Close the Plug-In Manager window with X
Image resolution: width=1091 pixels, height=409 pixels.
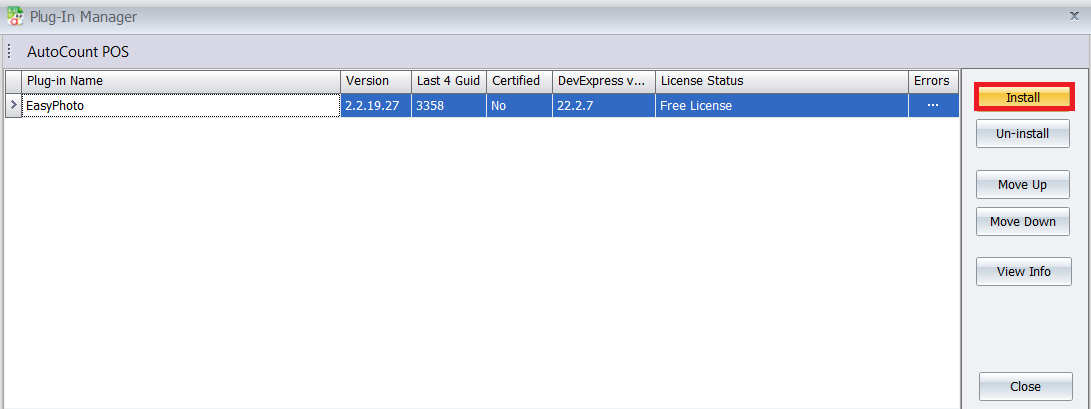click(1073, 16)
